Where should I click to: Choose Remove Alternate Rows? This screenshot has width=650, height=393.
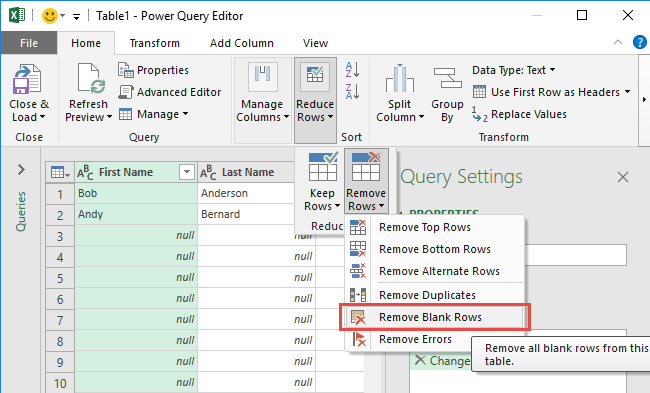click(434, 271)
